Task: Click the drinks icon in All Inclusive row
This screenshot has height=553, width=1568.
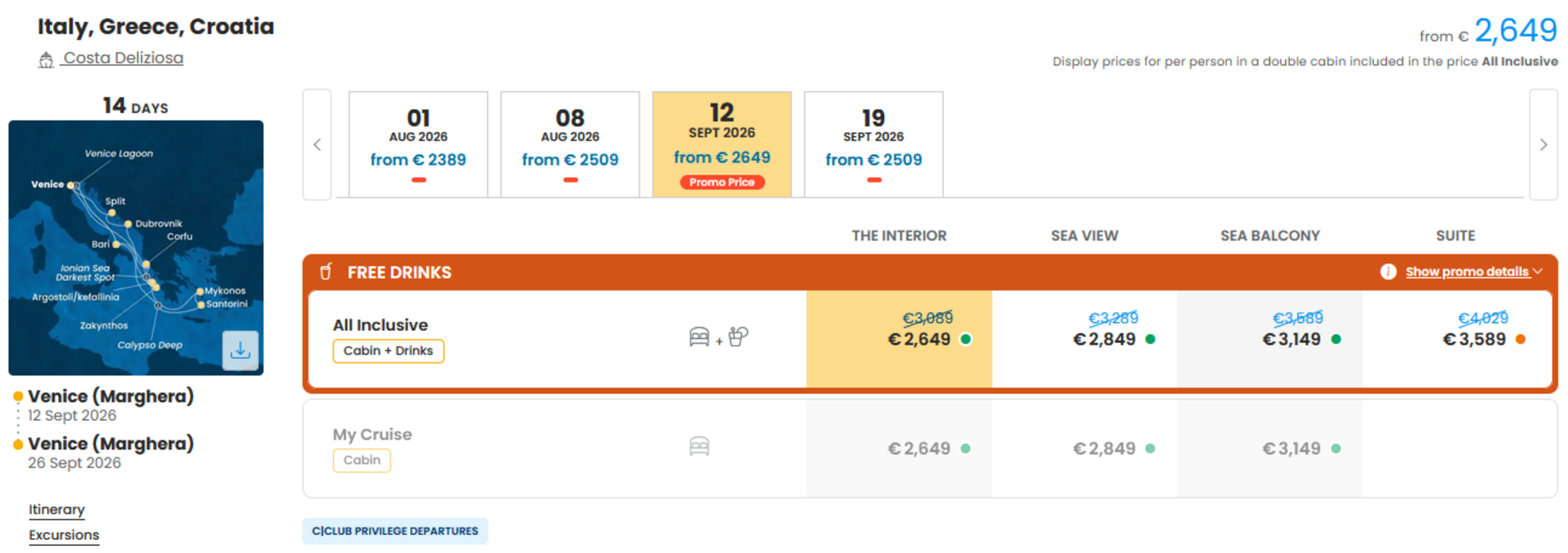Action: coord(738,337)
